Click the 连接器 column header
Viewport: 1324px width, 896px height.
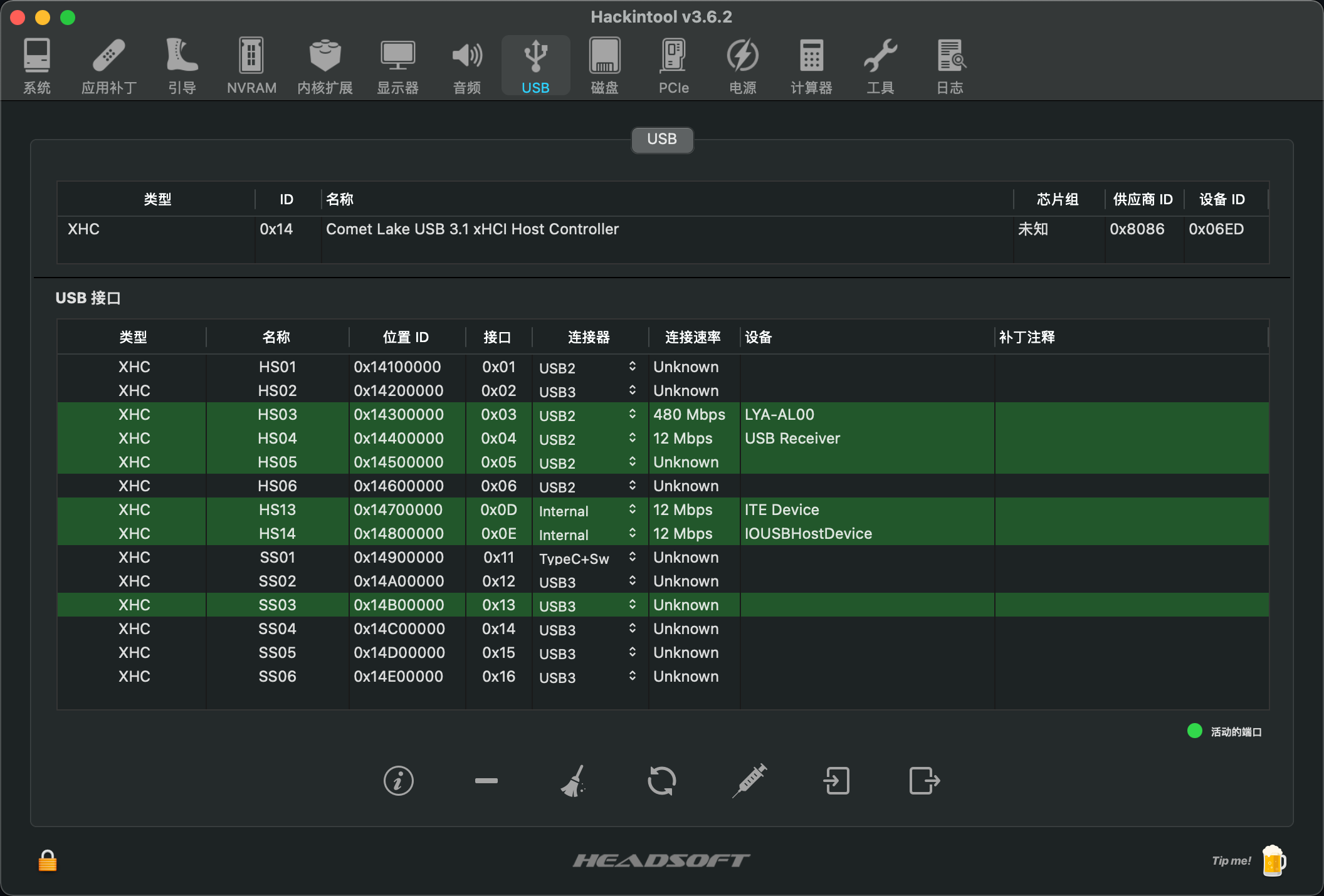[589, 337]
